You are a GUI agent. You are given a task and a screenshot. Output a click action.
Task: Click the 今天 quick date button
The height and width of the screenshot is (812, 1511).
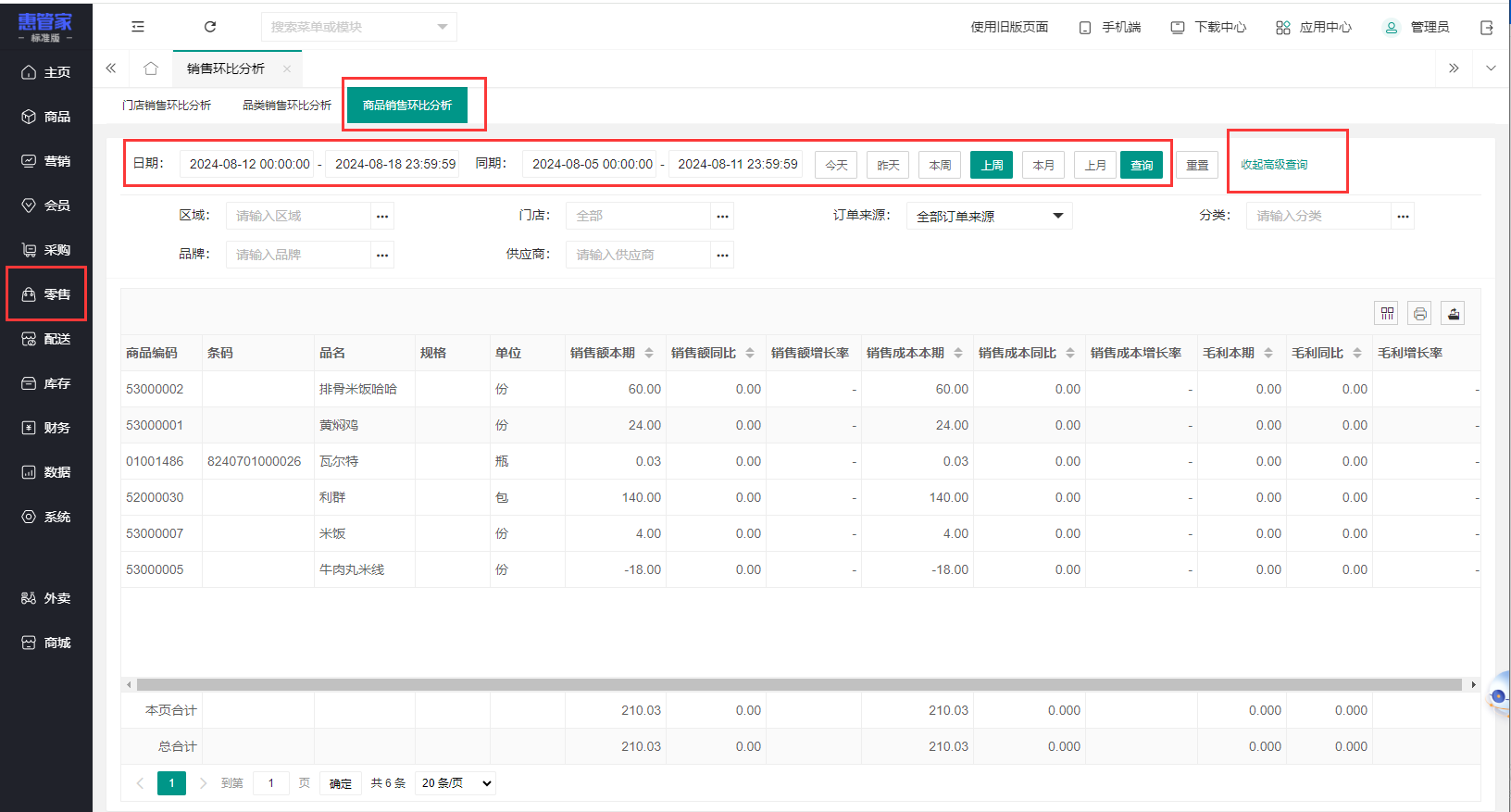(x=836, y=165)
